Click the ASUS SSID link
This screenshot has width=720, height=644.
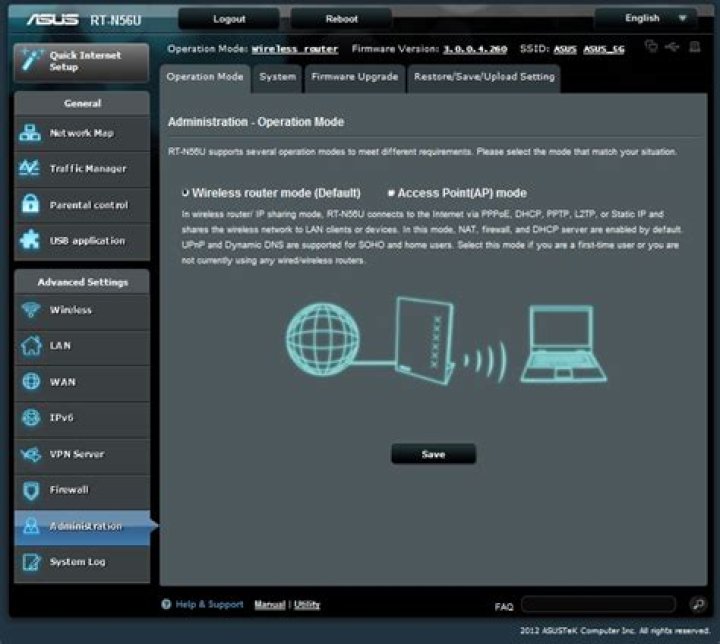(x=565, y=49)
